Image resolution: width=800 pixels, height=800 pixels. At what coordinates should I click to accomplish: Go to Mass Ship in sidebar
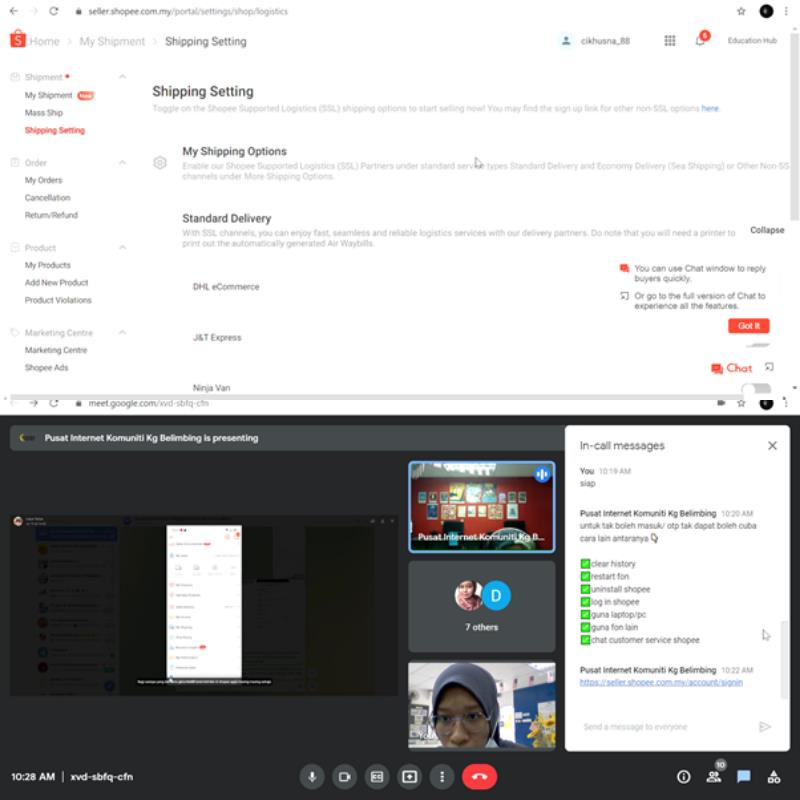click(x=43, y=113)
